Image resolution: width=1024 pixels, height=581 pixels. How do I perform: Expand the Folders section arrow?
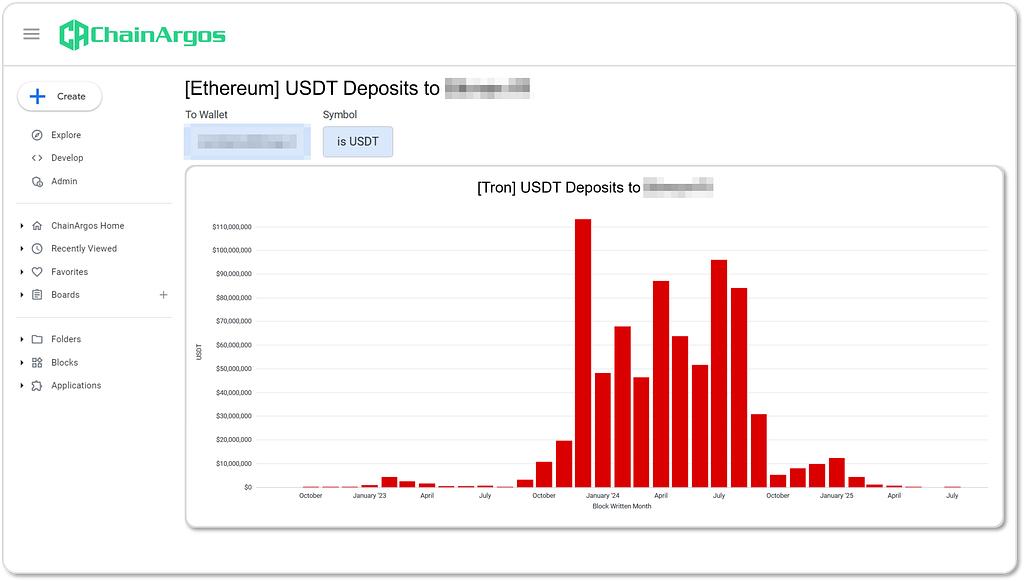(x=22, y=340)
